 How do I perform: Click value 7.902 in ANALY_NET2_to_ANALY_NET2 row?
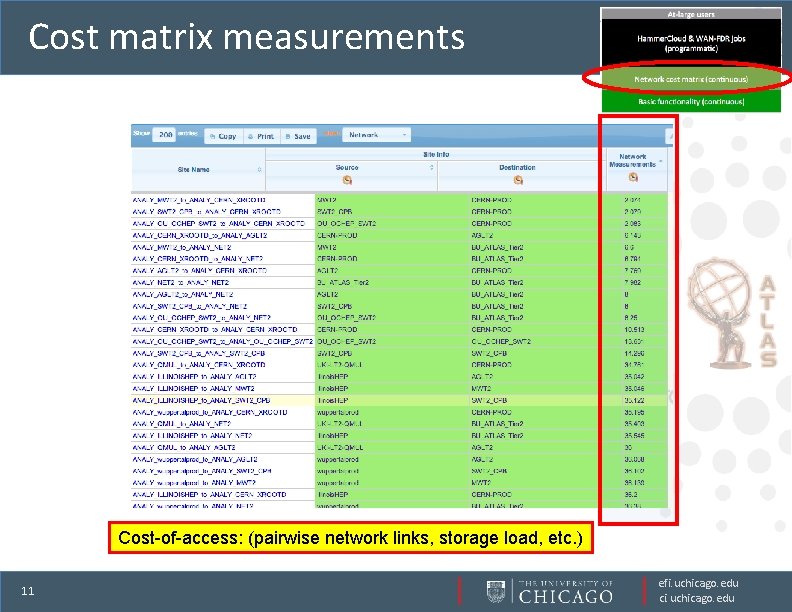[x=632, y=282]
